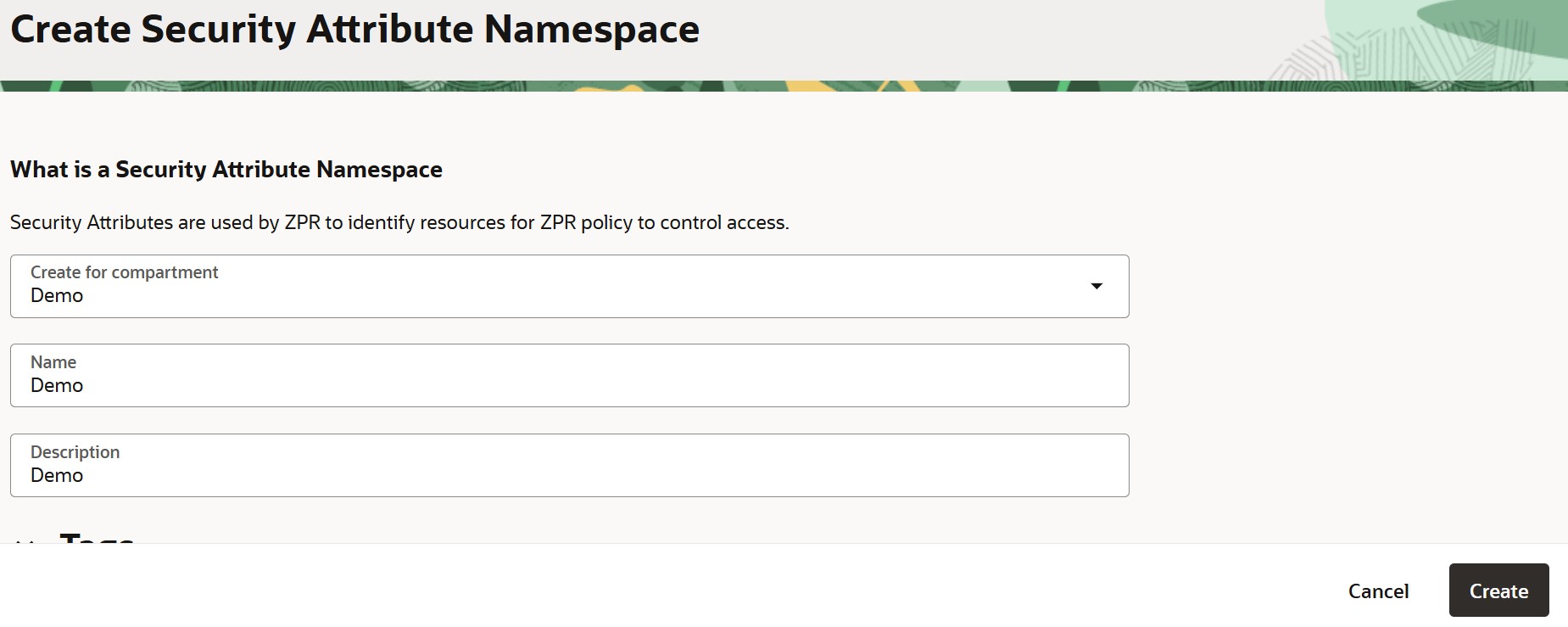Click the compartment dropdown caret arrow
Viewport: 1568px width, 627px height.
1096,286
